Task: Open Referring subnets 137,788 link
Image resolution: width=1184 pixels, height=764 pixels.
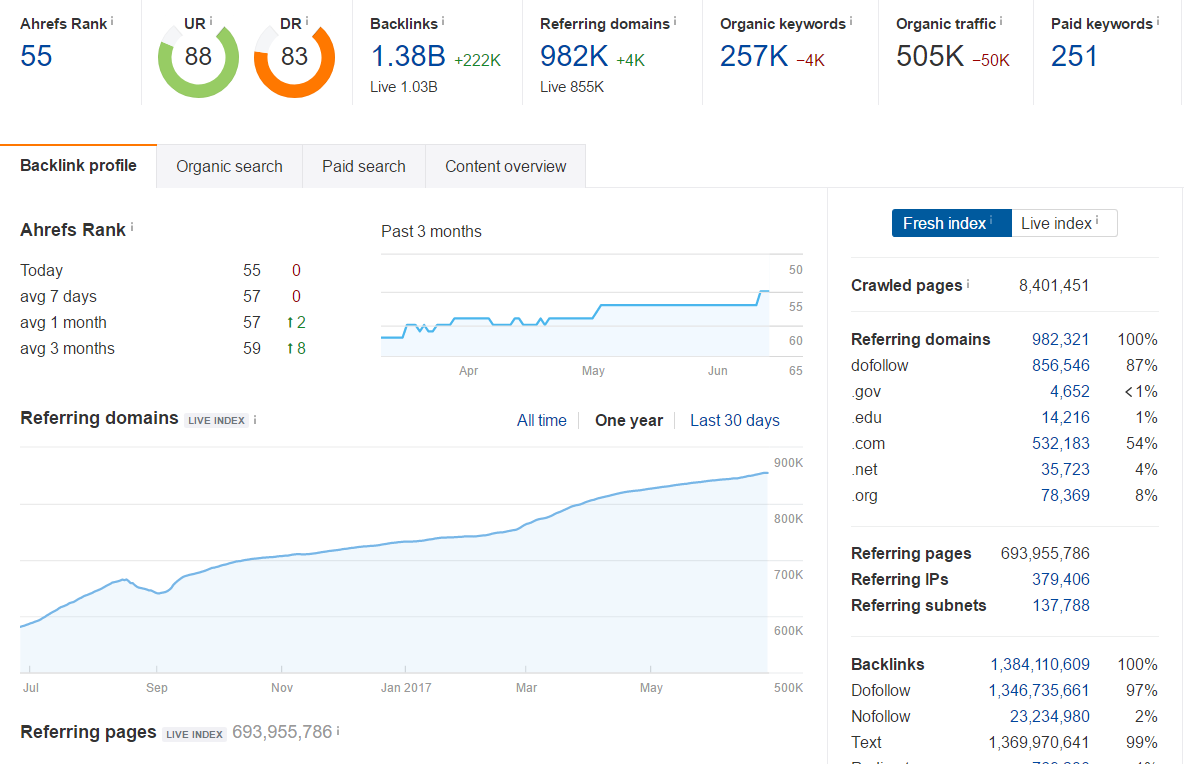Action: pos(1061,605)
